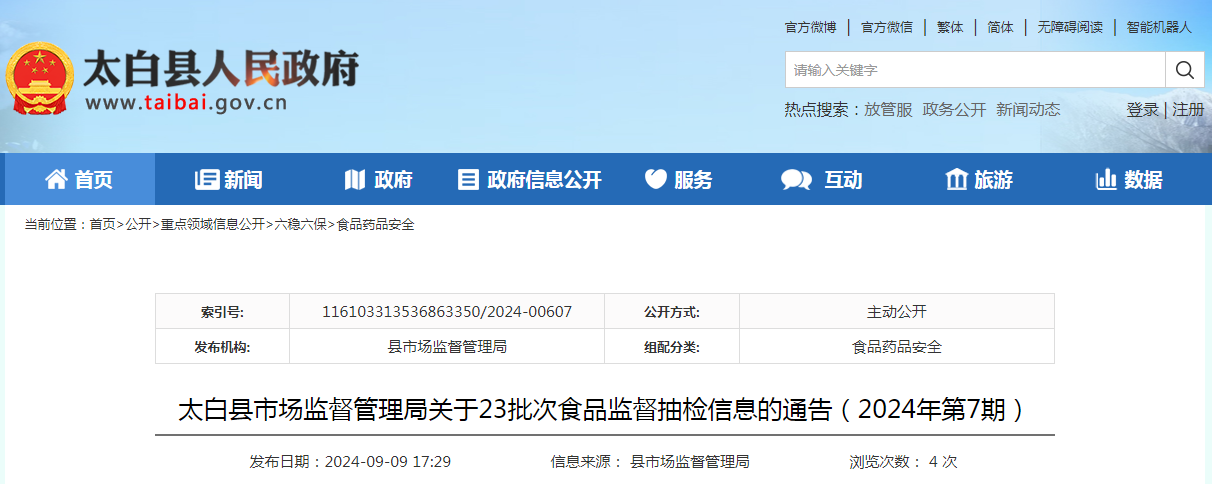Image resolution: width=1212 pixels, height=484 pixels.
Task: Click breadcrumb 首页 link
Action: pyautogui.click(x=102, y=225)
